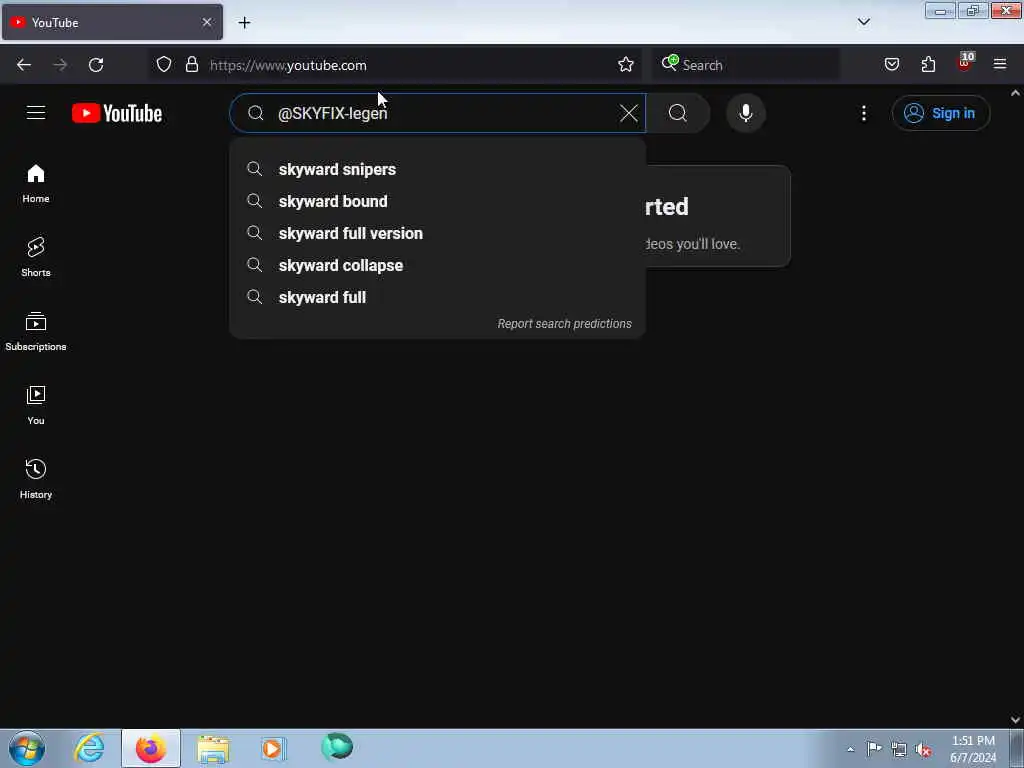Launch Internet Explorer from the taskbar

point(89,748)
